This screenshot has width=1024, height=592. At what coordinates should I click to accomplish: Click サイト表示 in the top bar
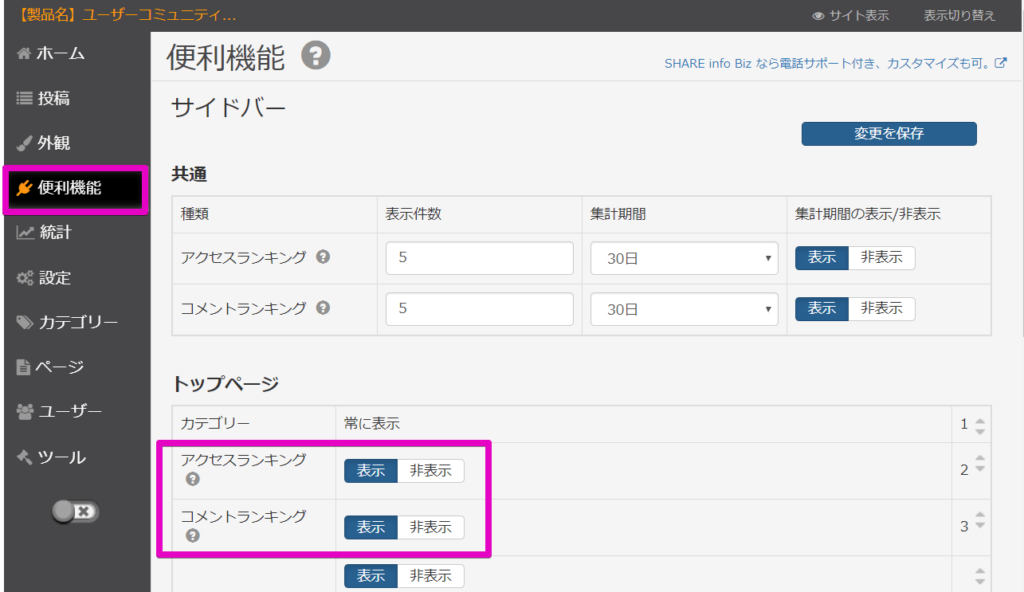point(850,16)
